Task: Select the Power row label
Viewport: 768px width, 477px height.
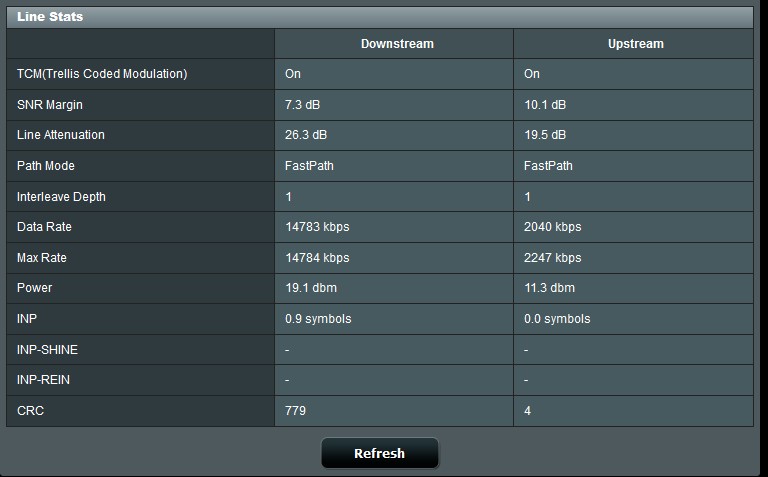Action: 34,287
